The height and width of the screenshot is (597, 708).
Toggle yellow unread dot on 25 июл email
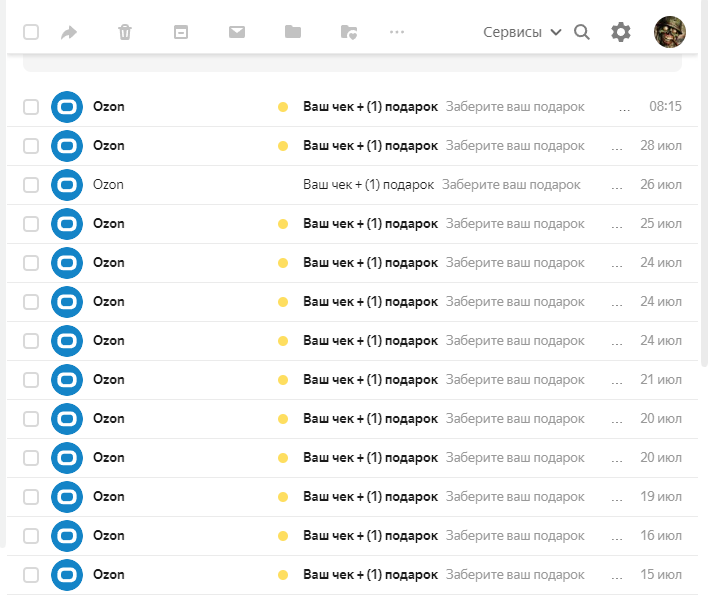click(283, 224)
